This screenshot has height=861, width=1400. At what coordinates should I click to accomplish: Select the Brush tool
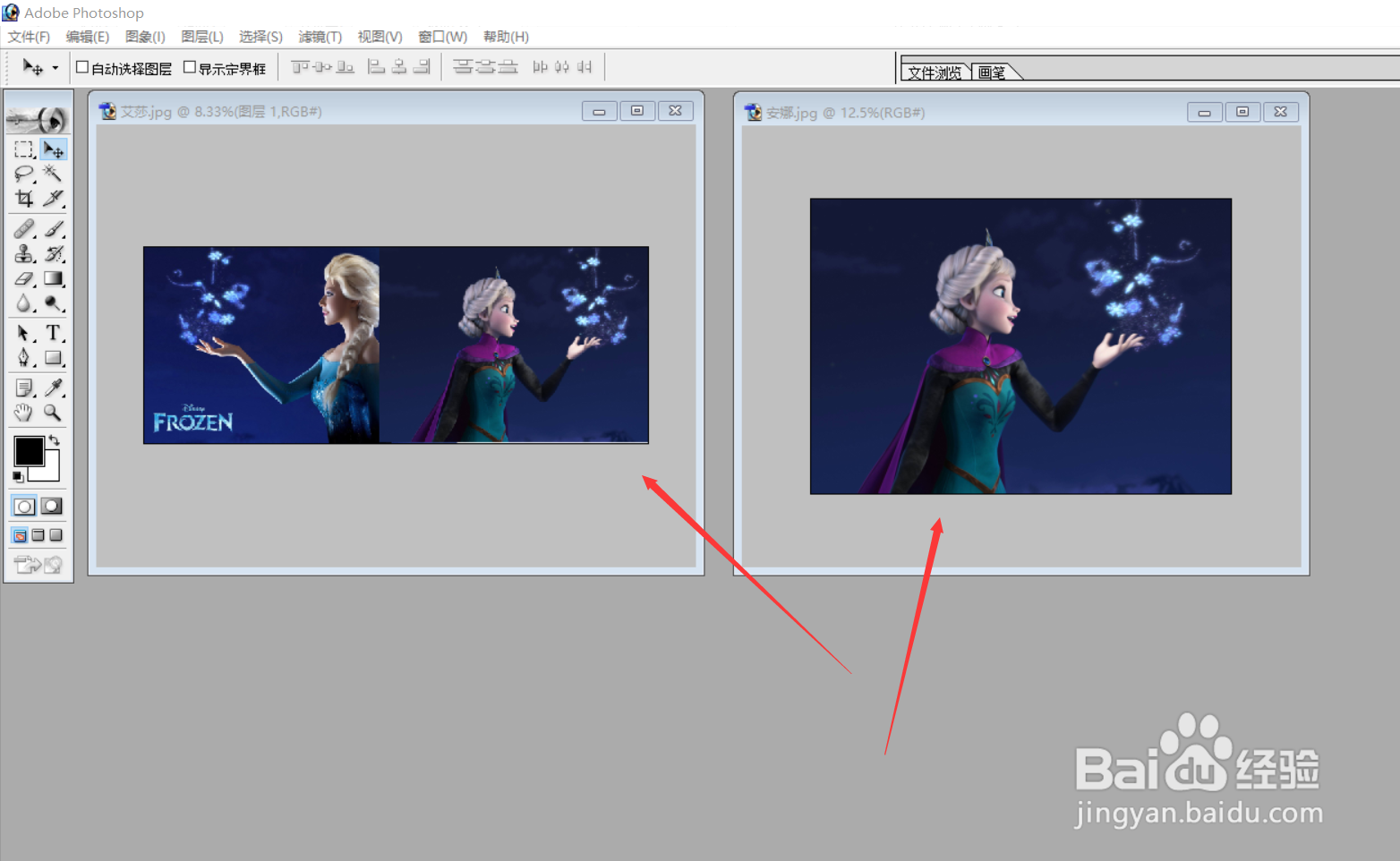click(54, 229)
